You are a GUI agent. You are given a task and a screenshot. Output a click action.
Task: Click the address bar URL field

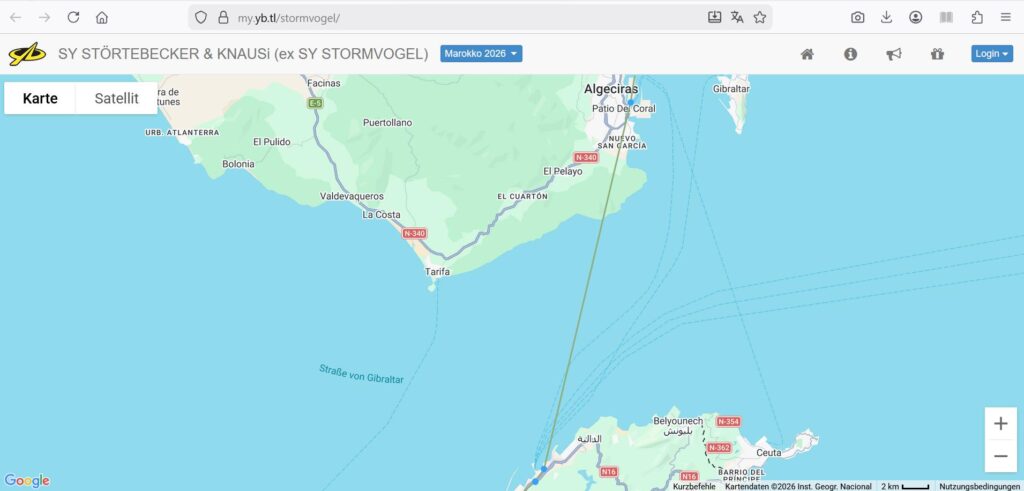tap(450, 17)
